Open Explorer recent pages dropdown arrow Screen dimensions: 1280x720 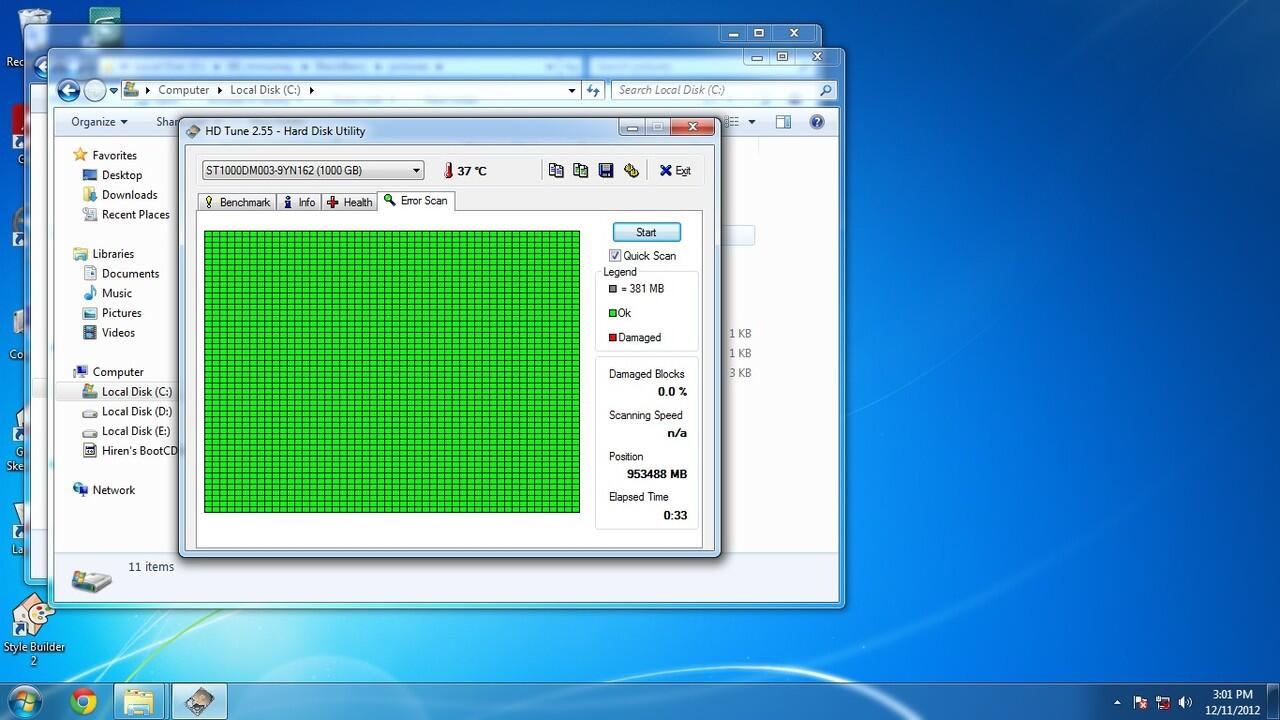click(114, 91)
